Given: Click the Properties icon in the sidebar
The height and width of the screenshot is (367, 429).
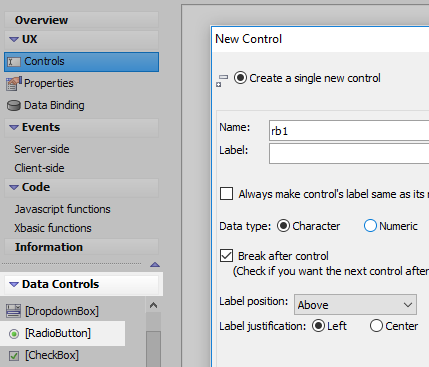Looking at the screenshot, I should 14,84.
